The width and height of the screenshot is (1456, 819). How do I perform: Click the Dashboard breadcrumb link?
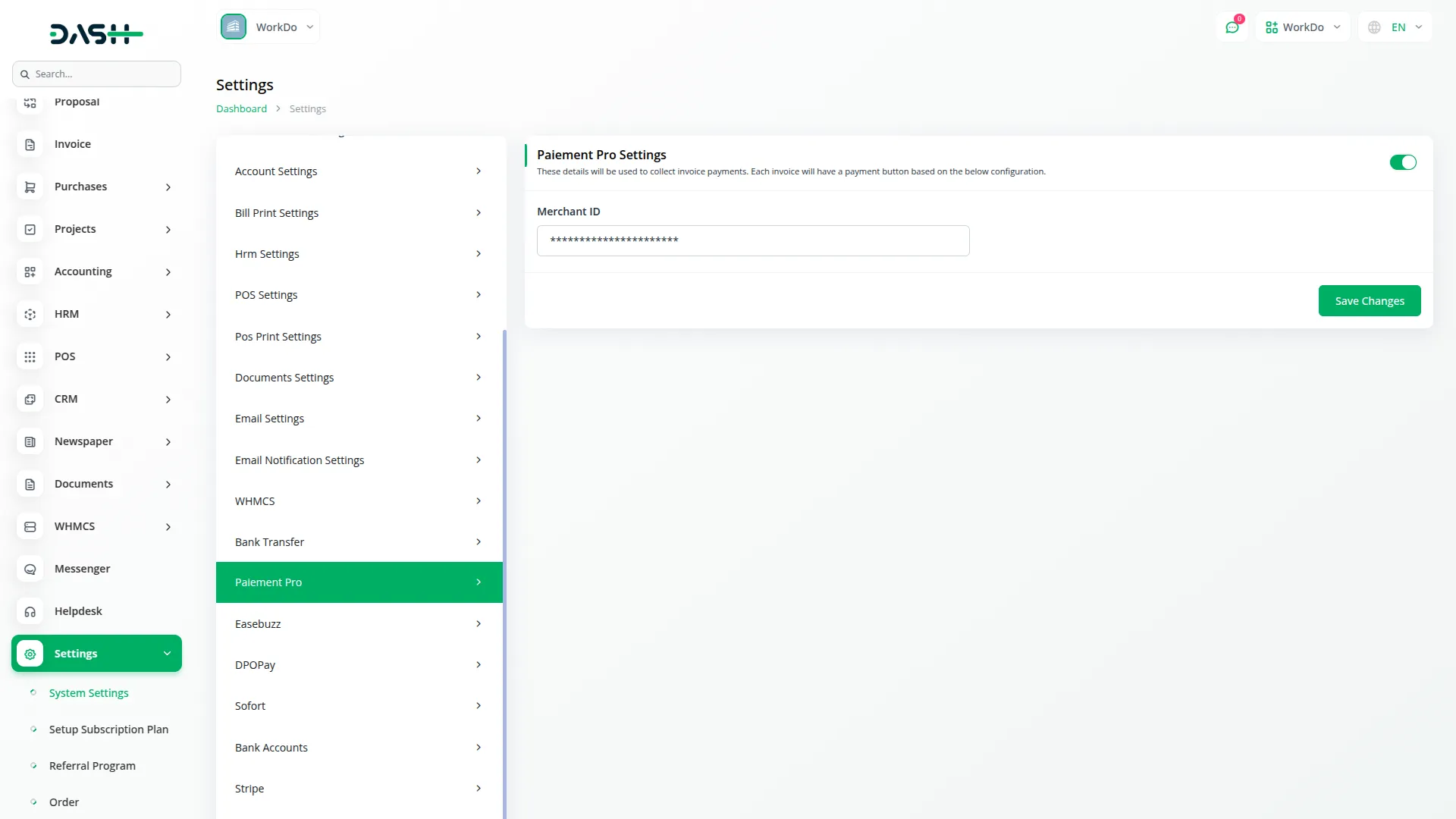click(241, 109)
